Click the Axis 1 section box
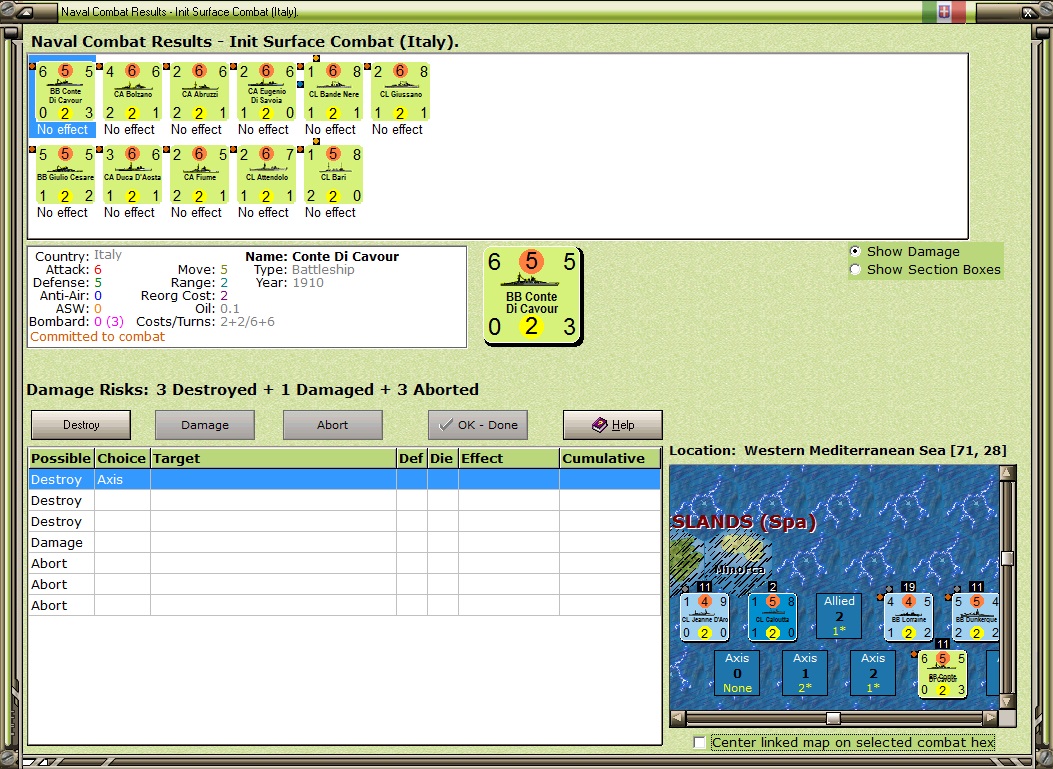The height and width of the screenshot is (769, 1053). (x=805, y=672)
